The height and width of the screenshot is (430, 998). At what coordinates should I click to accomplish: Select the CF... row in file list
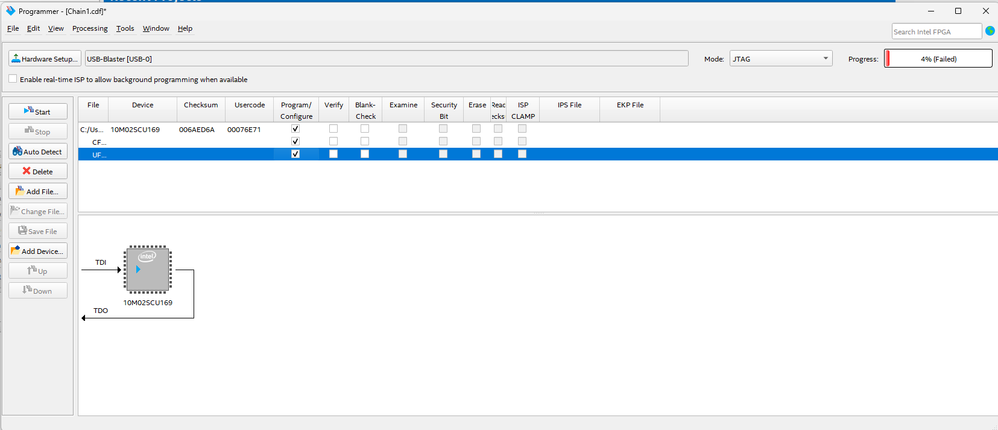[538, 141]
